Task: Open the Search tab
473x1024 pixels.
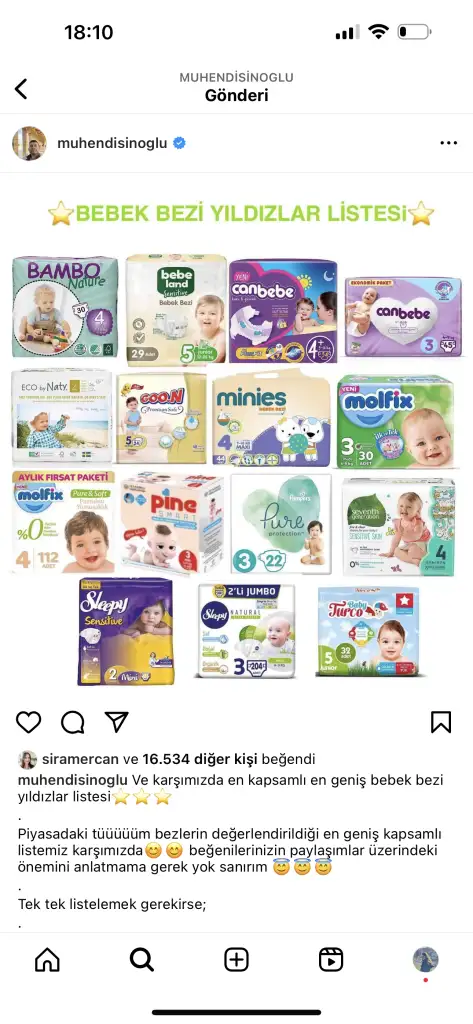Action: 141,959
